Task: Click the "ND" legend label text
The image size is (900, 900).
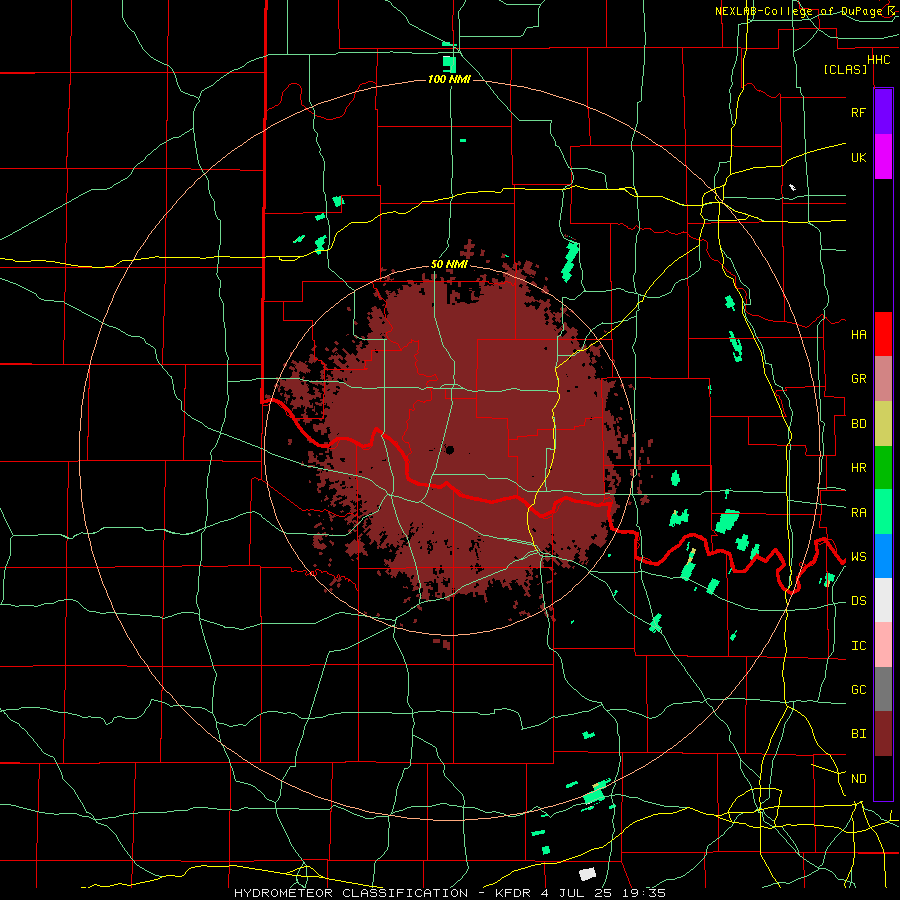Action: (x=858, y=779)
